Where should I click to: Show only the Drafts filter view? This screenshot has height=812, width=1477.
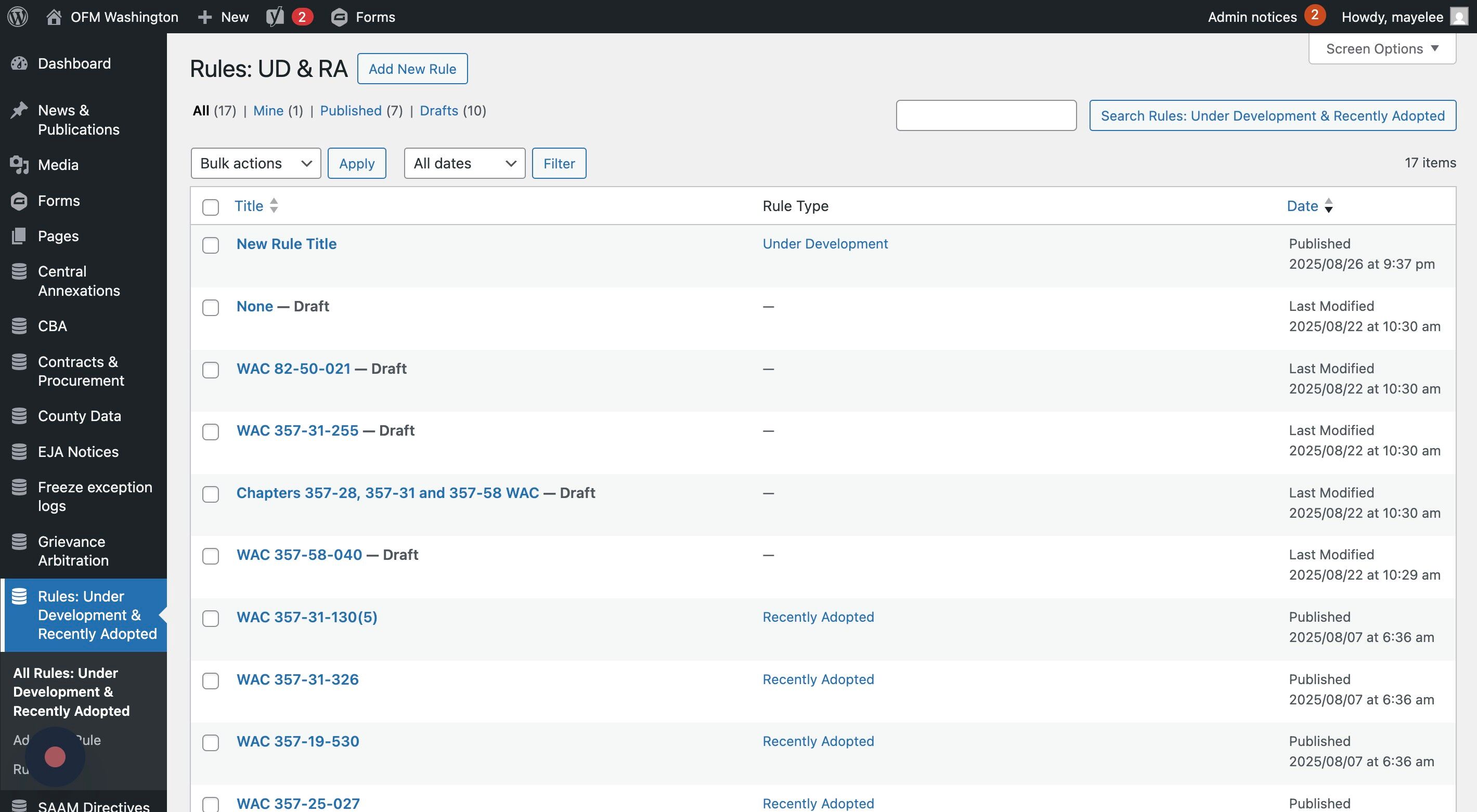point(438,111)
